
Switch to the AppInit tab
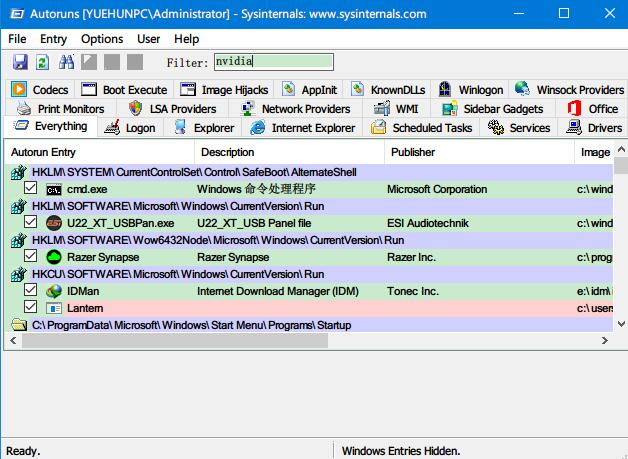[x=310, y=89]
